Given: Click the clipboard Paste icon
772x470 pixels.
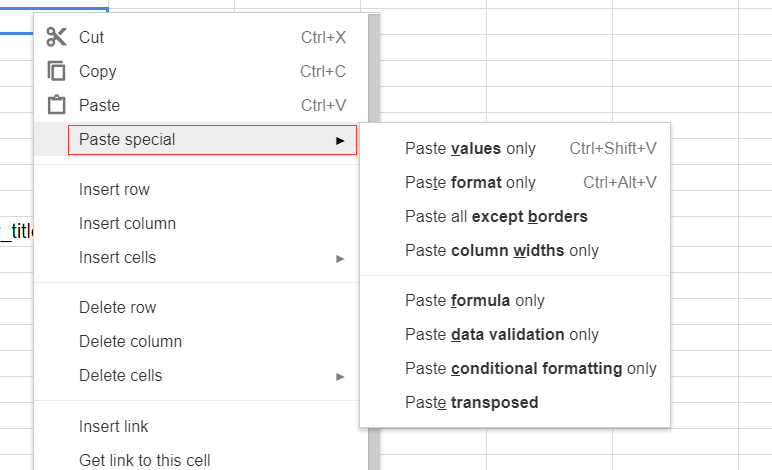Looking at the screenshot, I should click(x=56, y=105).
